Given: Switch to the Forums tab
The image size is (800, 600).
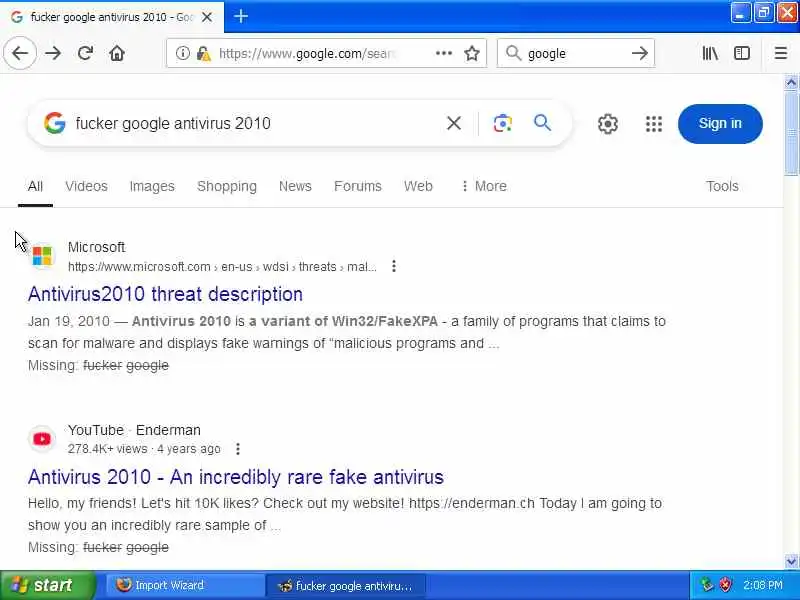Looking at the screenshot, I should [x=358, y=186].
